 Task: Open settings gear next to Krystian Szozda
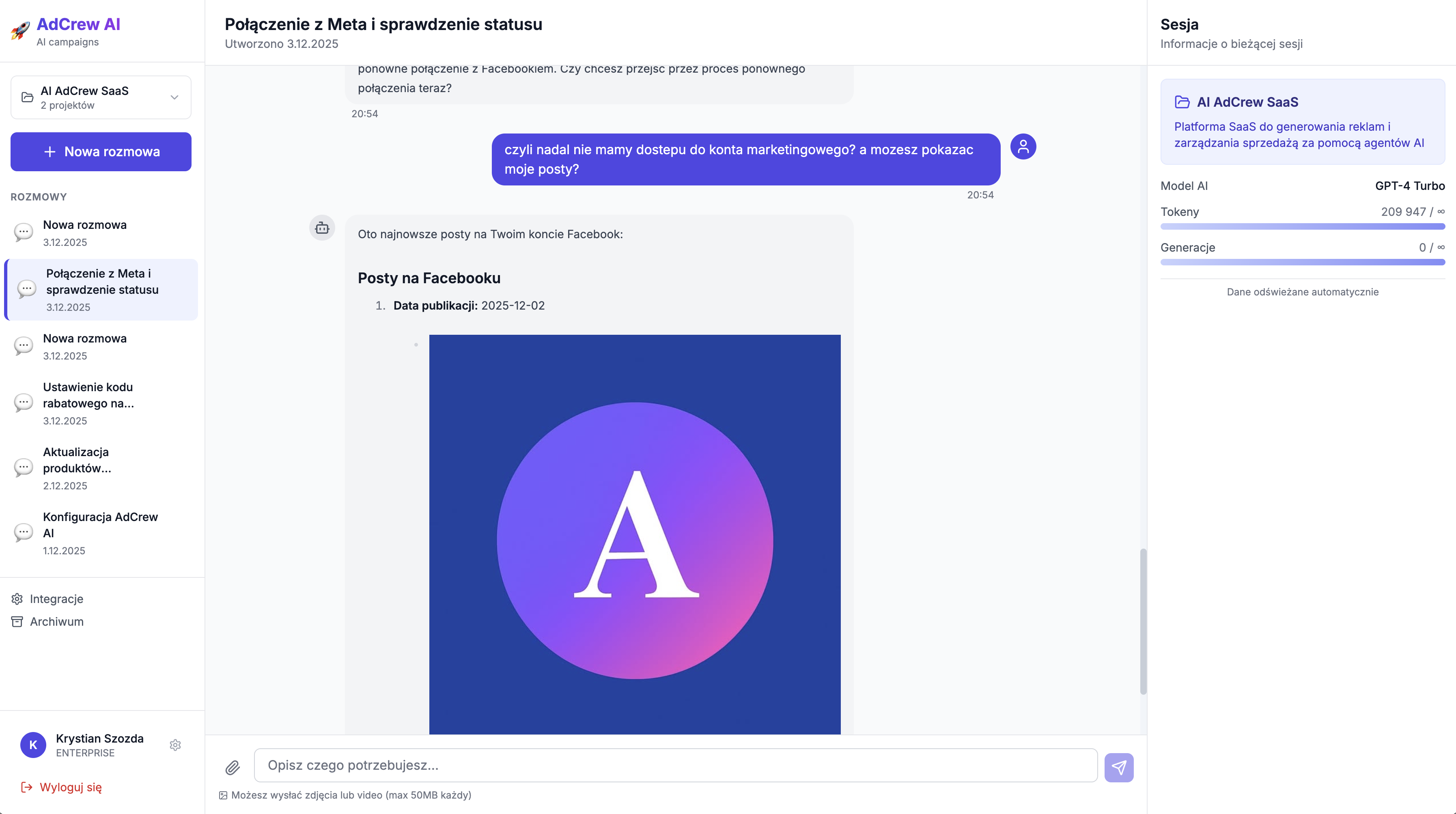[x=175, y=745]
